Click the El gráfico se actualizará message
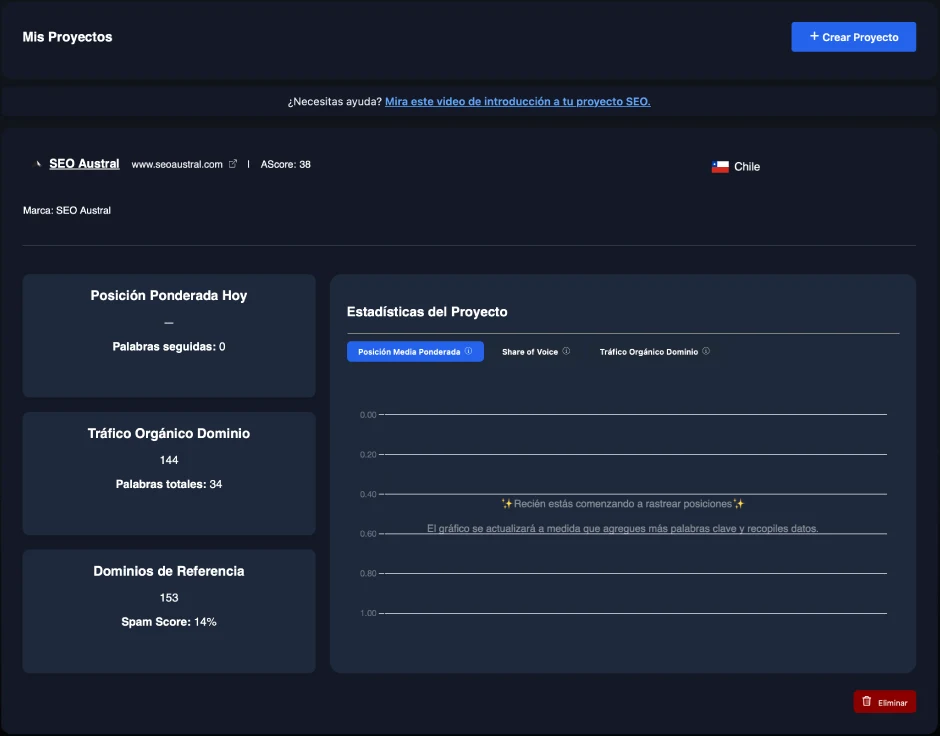Image resolution: width=940 pixels, height=736 pixels. [622, 528]
